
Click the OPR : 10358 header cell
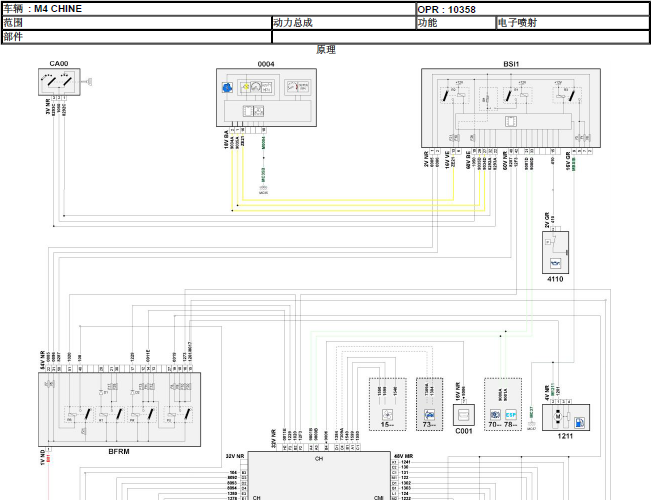click(533, 9)
